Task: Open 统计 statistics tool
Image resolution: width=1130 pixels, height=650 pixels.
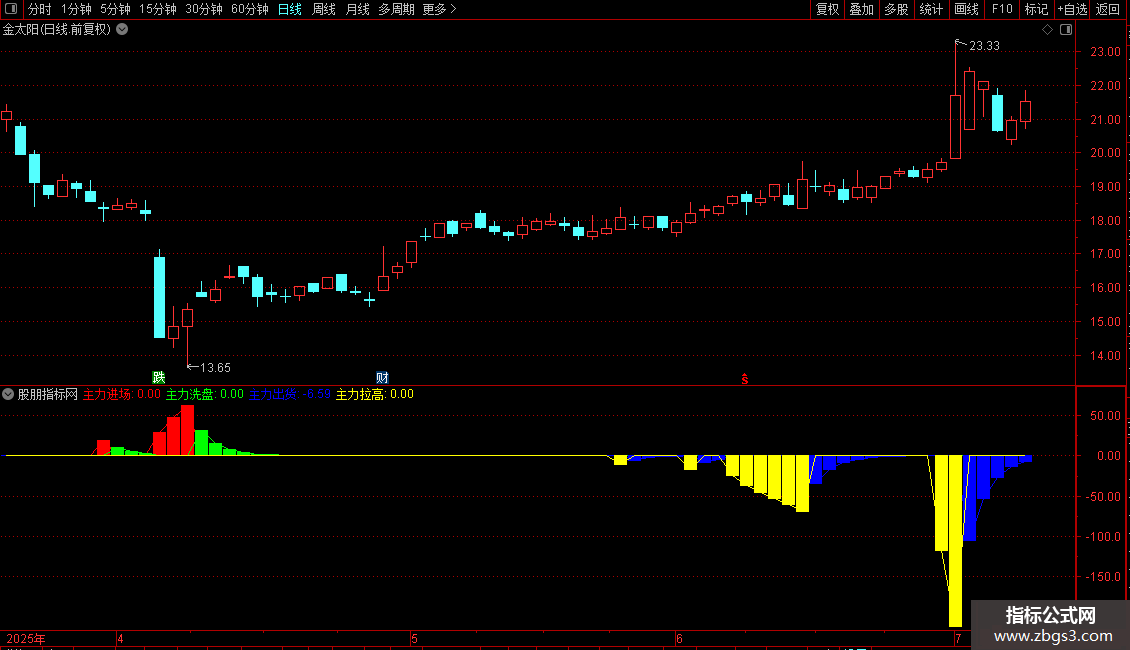Action: coord(931,9)
